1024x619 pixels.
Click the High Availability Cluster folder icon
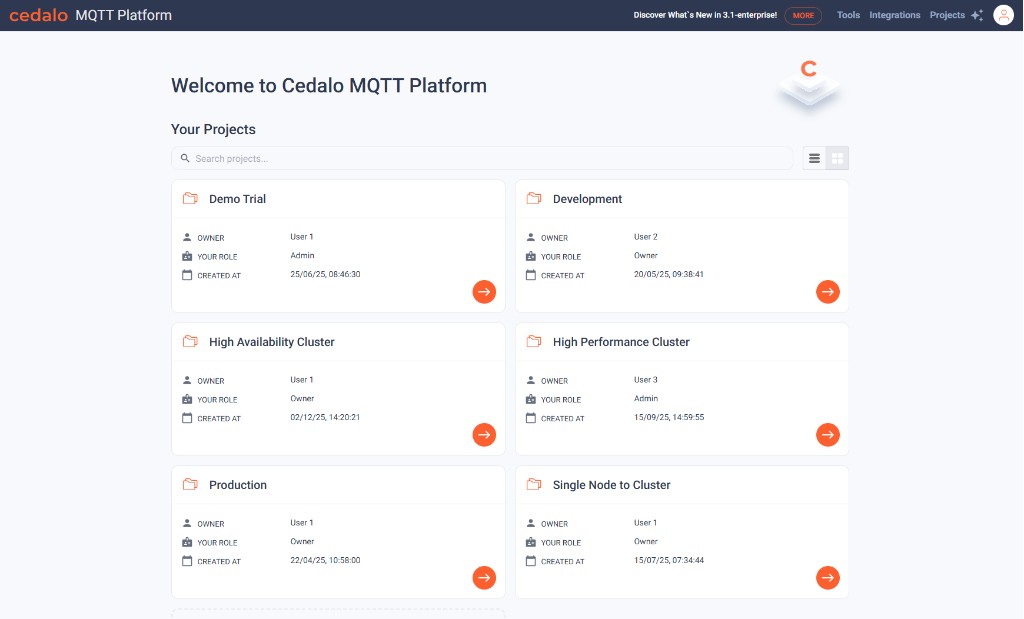tap(190, 341)
